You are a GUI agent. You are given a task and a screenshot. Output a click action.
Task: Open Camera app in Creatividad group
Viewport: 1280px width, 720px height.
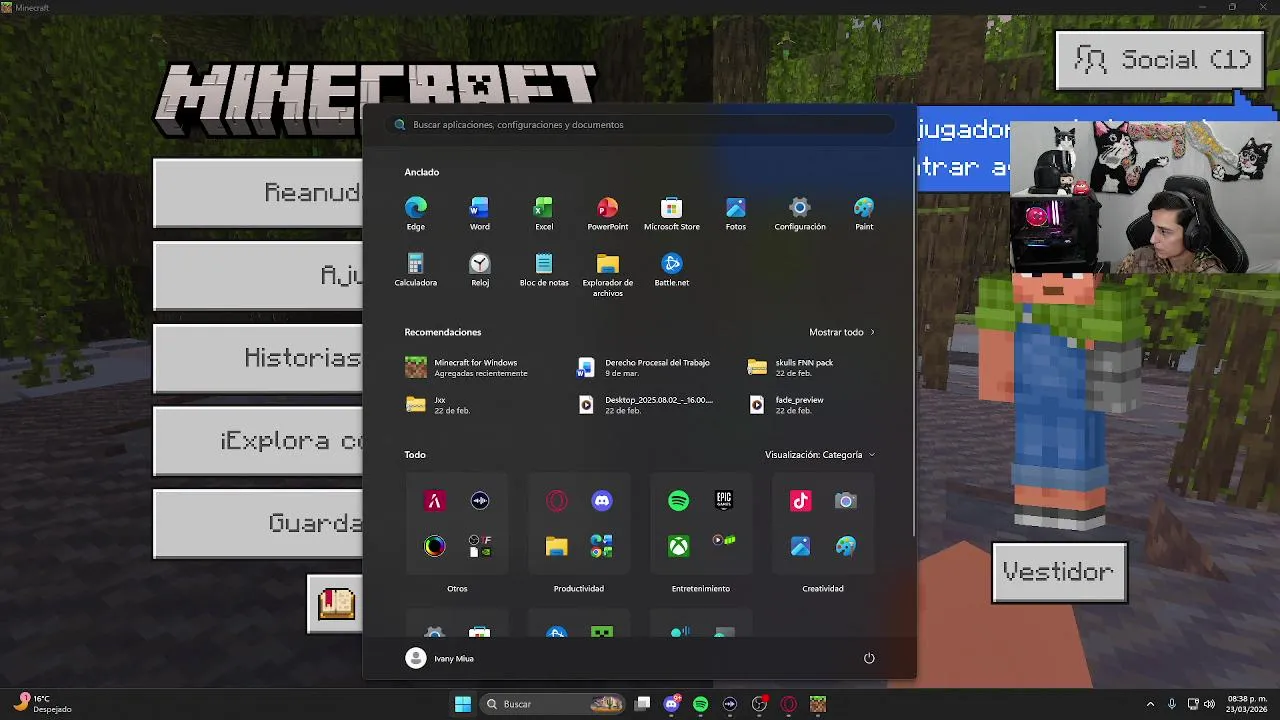846,501
